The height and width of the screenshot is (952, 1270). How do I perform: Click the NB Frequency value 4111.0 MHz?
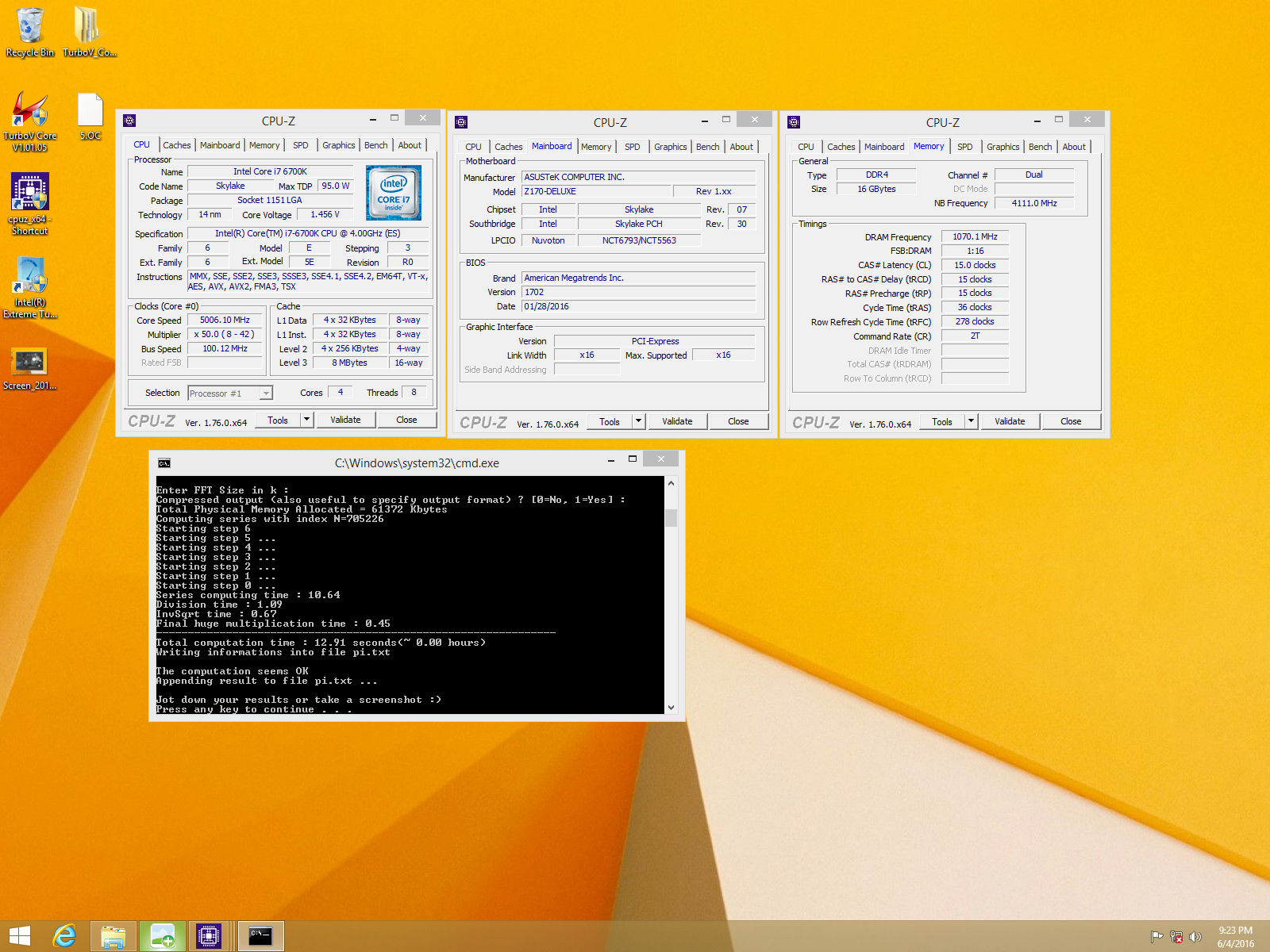(1033, 203)
